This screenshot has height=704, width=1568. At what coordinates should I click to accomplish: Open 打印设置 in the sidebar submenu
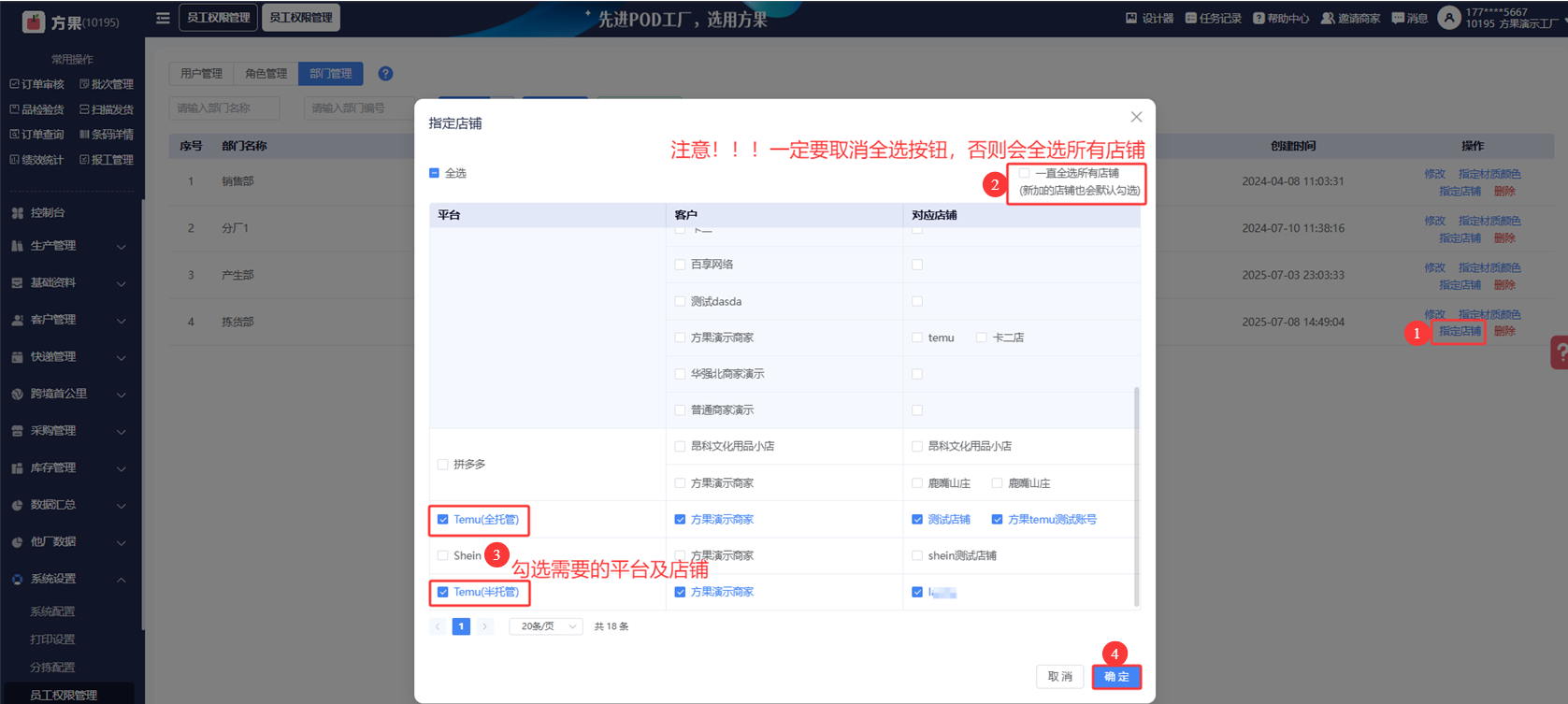coord(52,639)
